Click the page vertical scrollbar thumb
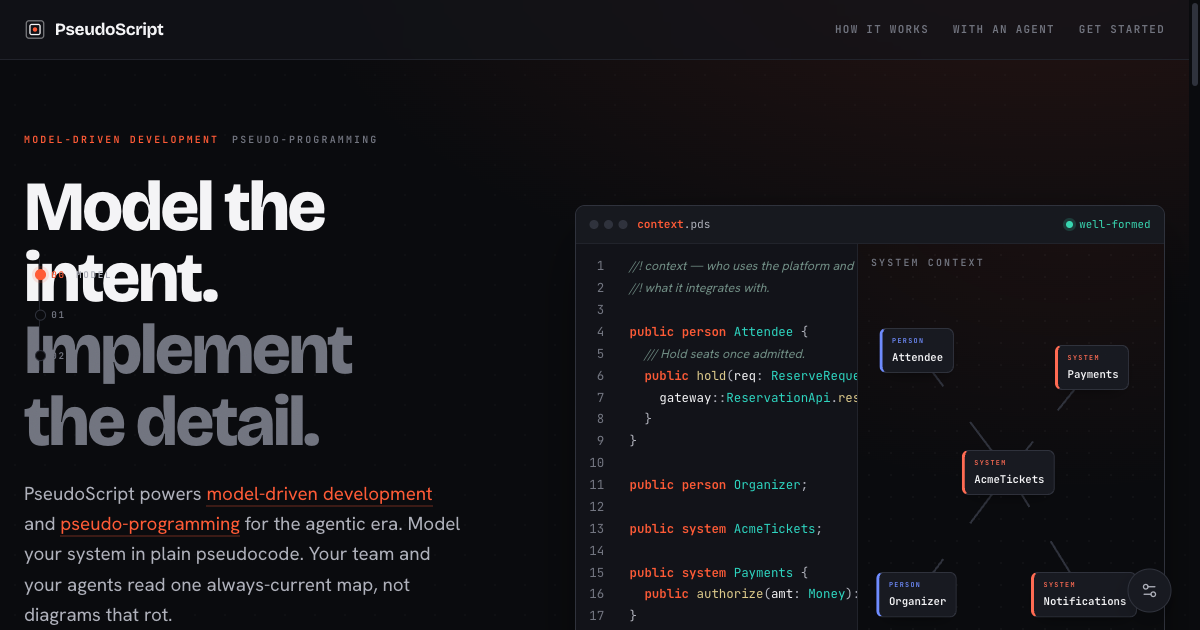 pos(1194,45)
